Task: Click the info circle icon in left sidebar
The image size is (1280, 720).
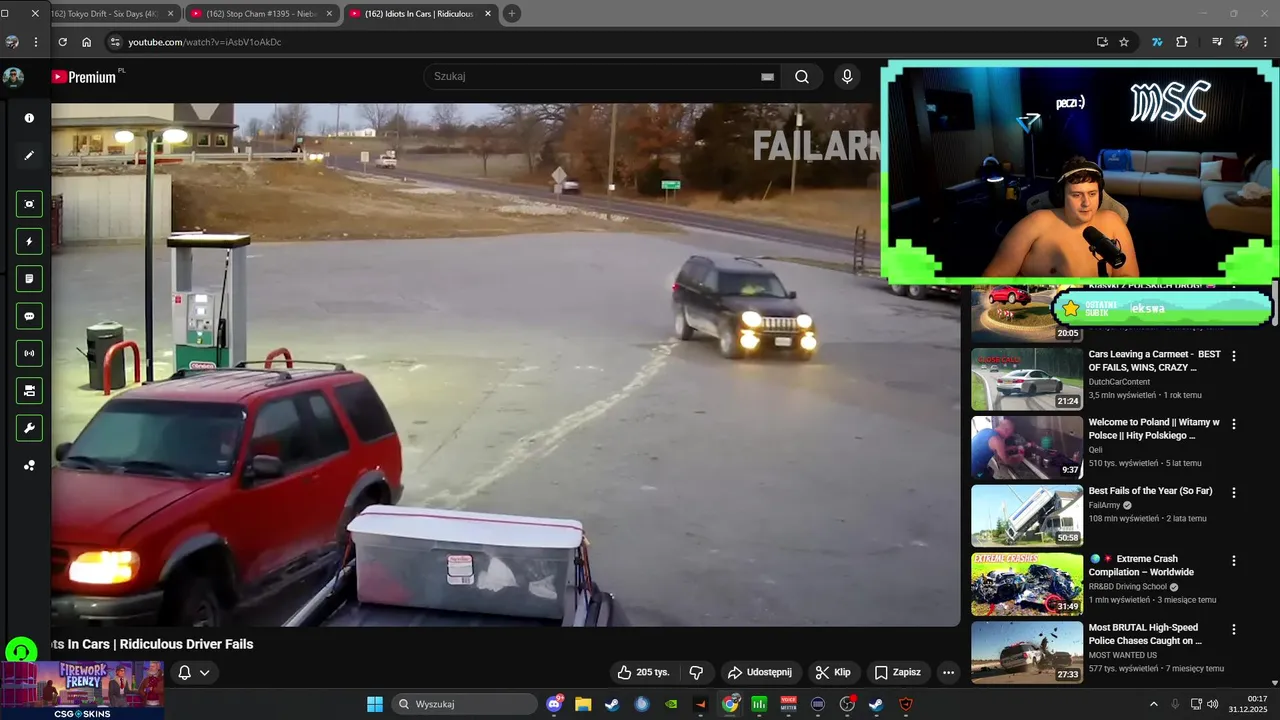Action: (x=29, y=118)
